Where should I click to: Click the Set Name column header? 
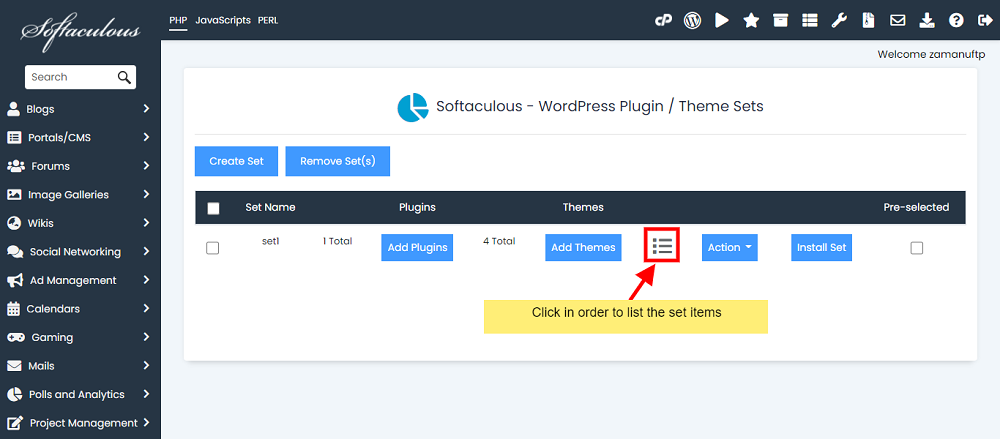270,207
